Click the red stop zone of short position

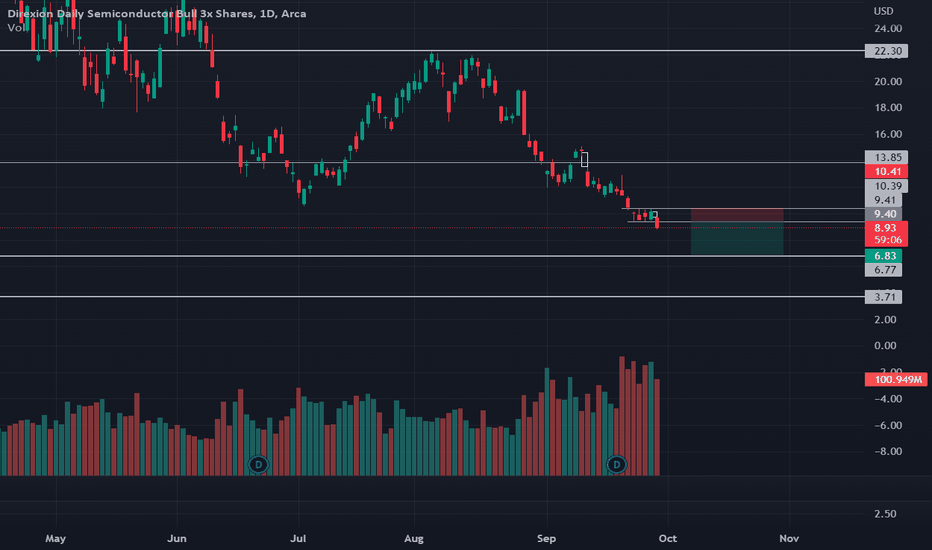737,215
